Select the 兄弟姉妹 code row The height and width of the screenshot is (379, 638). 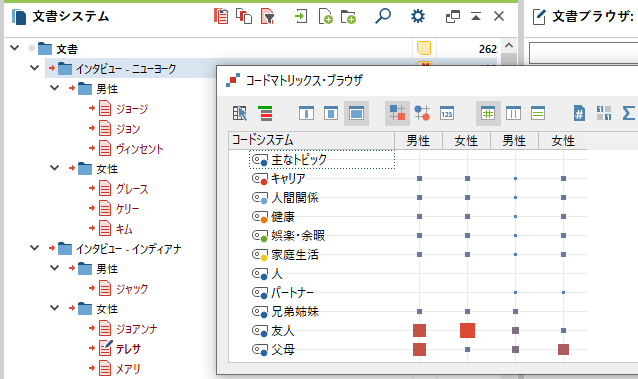pyautogui.click(x=295, y=311)
